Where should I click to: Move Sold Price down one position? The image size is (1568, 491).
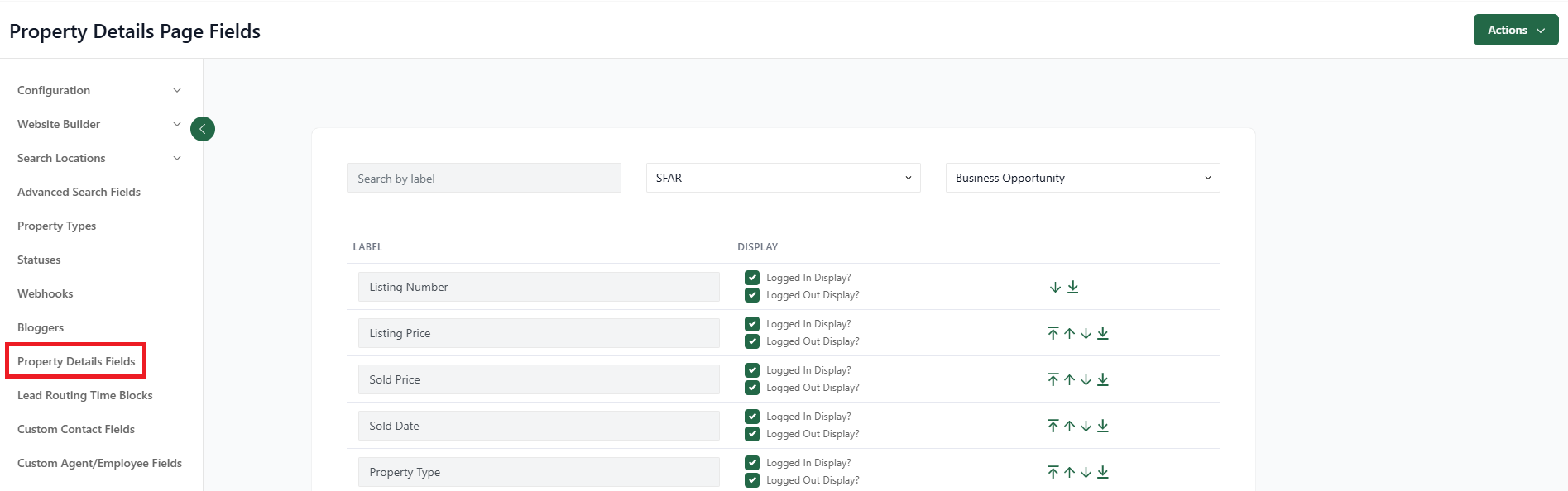[x=1086, y=379]
